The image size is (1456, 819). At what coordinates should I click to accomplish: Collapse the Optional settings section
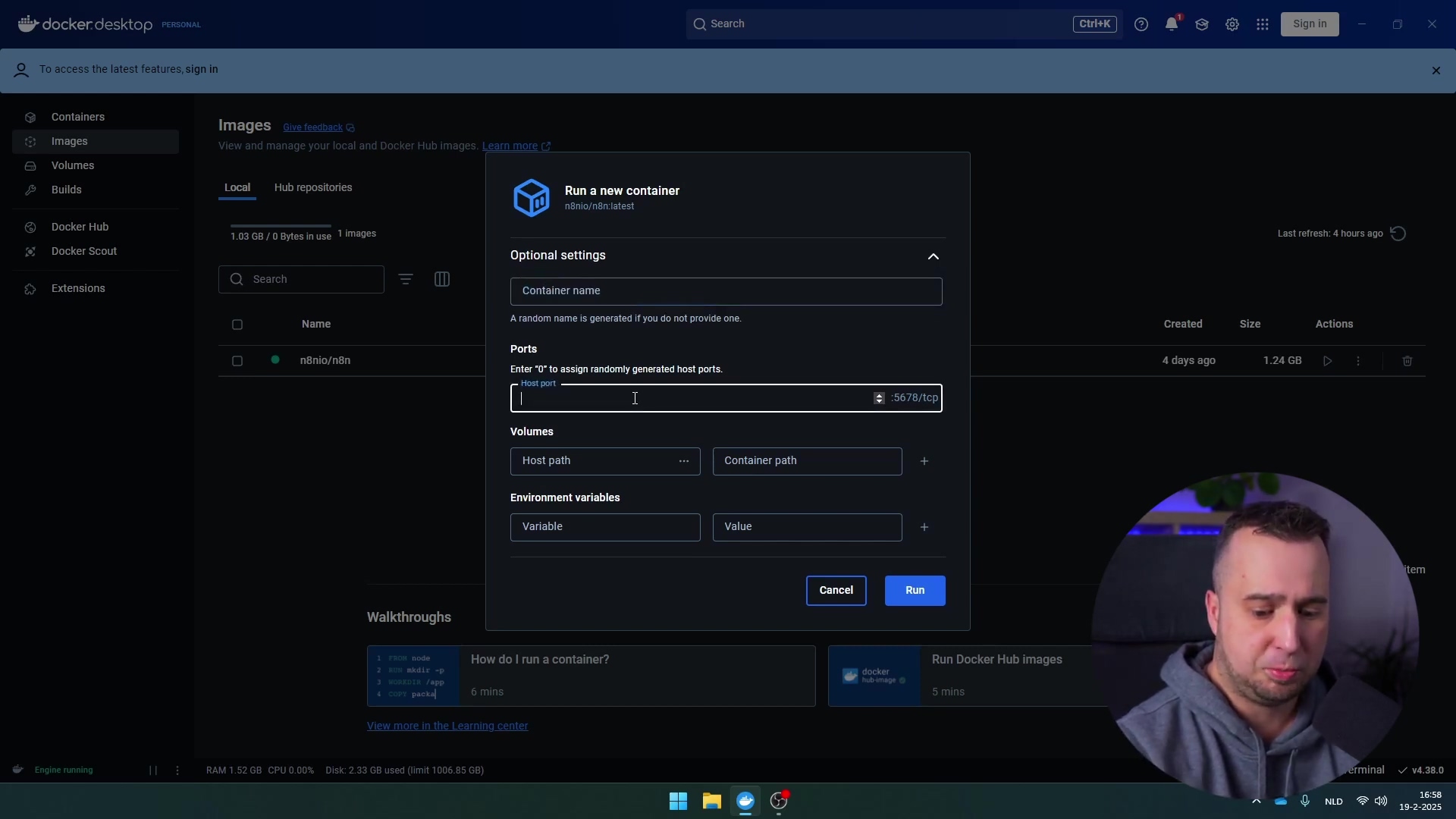click(x=934, y=256)
